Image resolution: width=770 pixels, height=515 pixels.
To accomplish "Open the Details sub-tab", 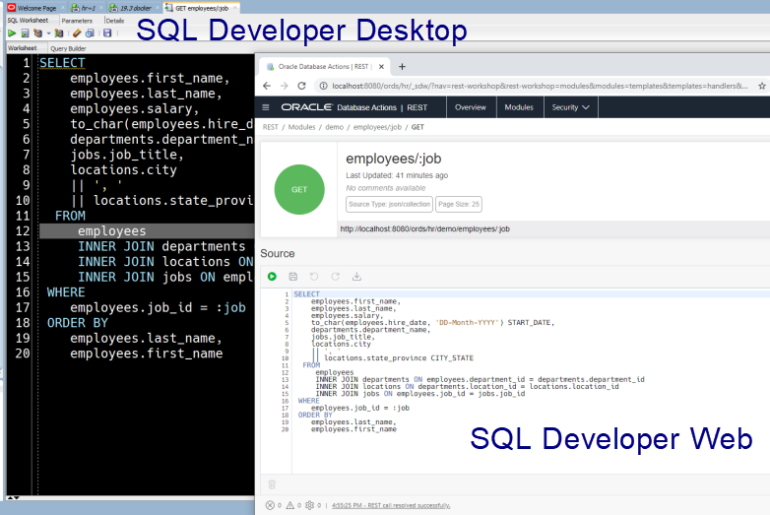I will click(114, 21).
